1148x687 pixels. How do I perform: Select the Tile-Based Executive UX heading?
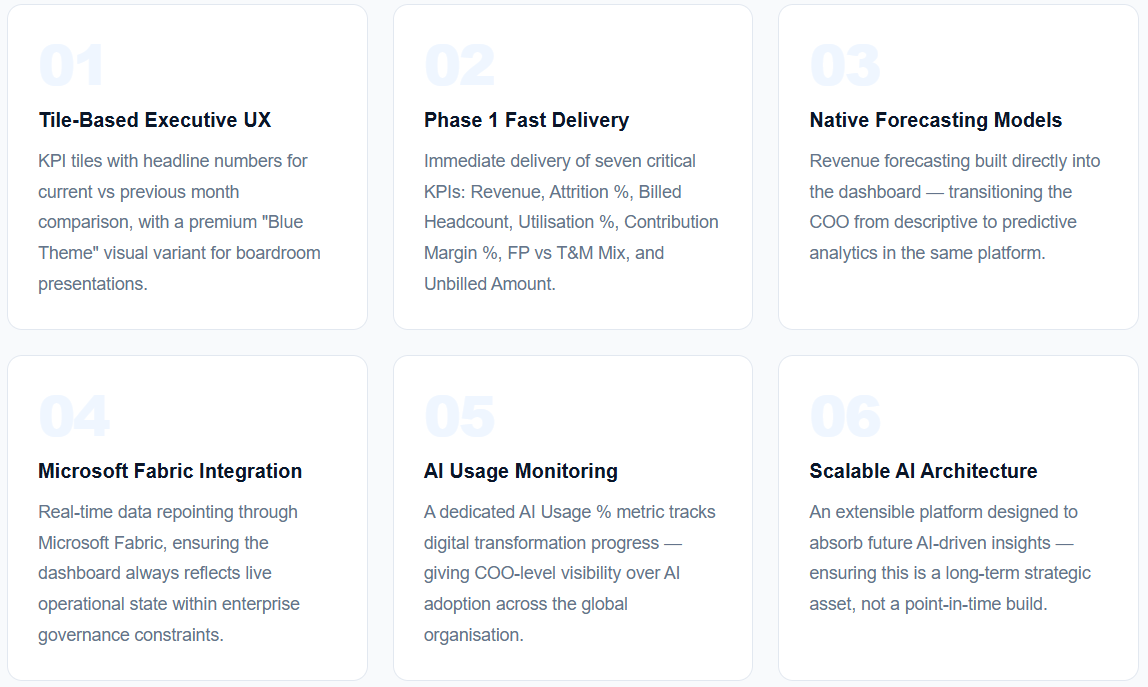click(154, 120)
